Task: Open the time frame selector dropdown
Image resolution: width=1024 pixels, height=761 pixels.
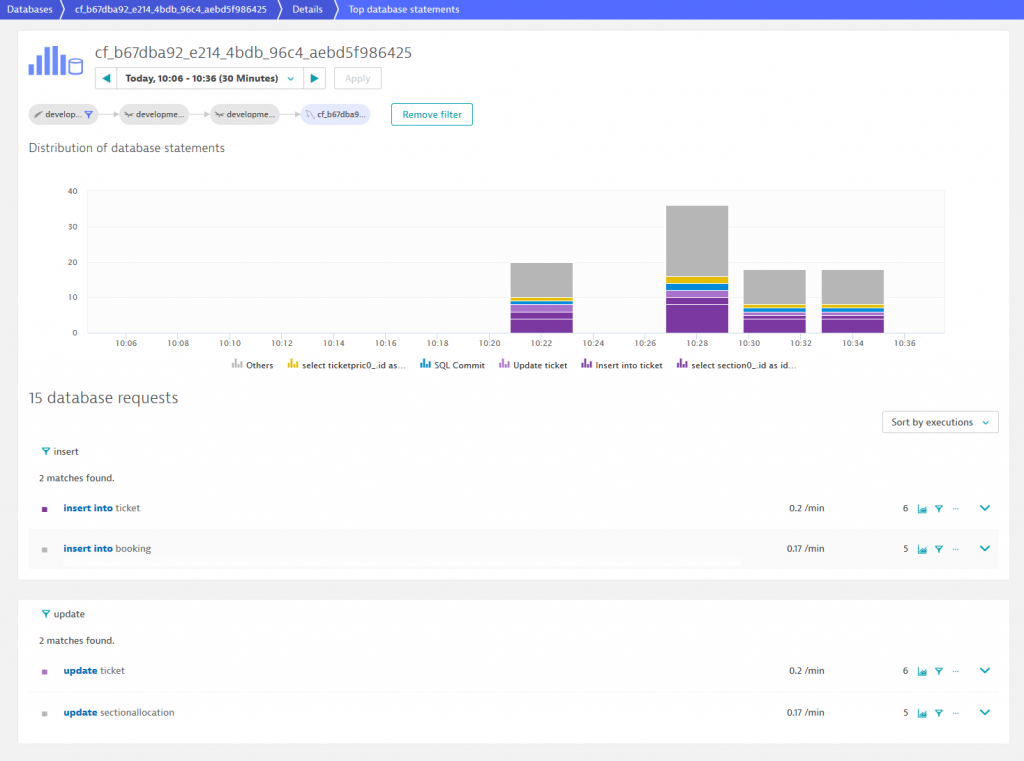Action: tap(210, 78)
